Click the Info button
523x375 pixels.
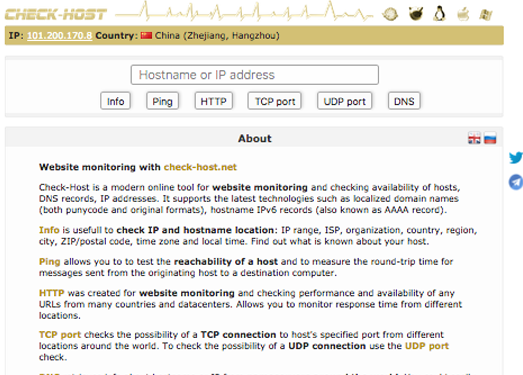tap(115, 101)
